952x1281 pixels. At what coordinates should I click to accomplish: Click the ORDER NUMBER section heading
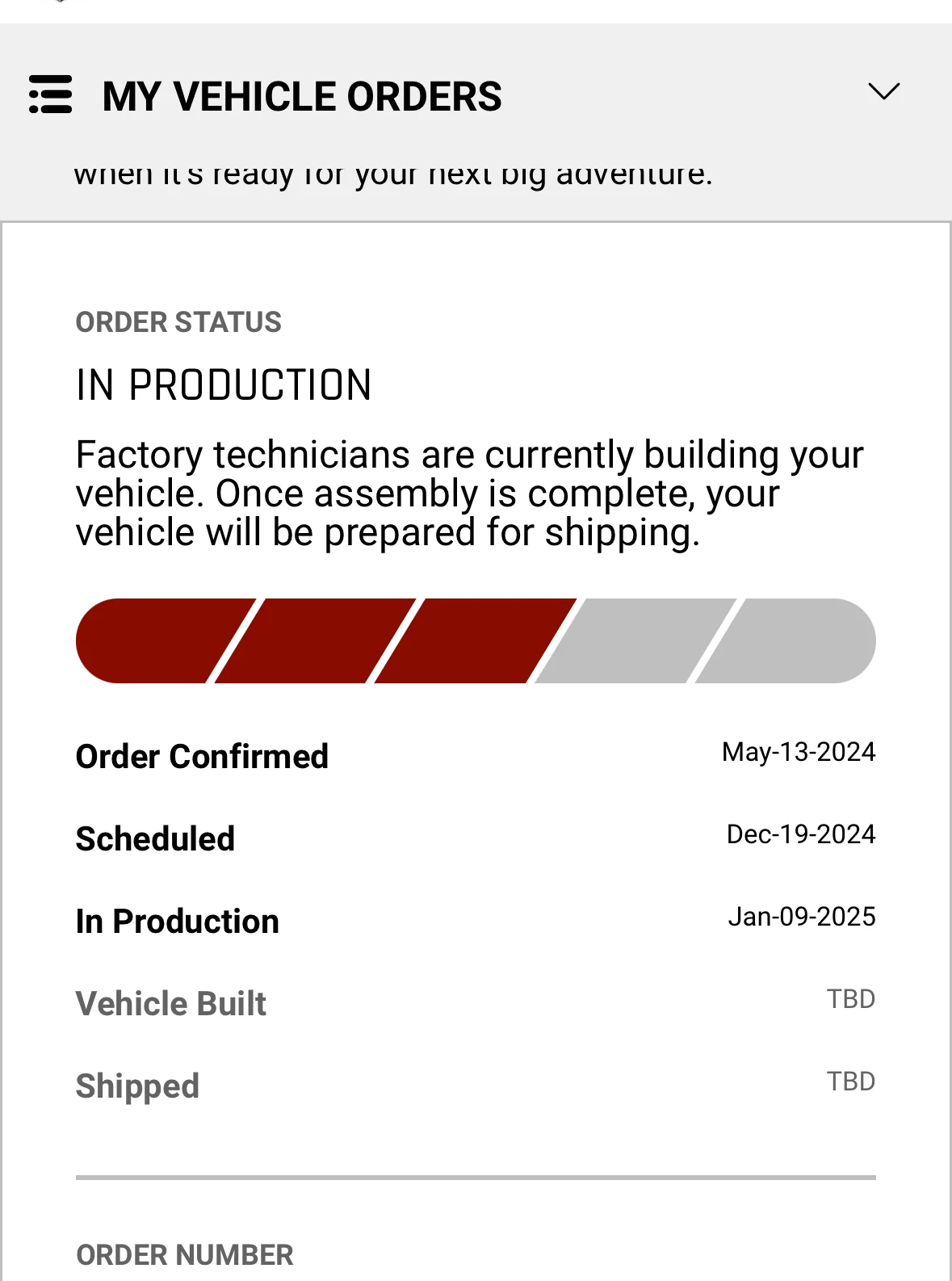[x=185, y=1254]
